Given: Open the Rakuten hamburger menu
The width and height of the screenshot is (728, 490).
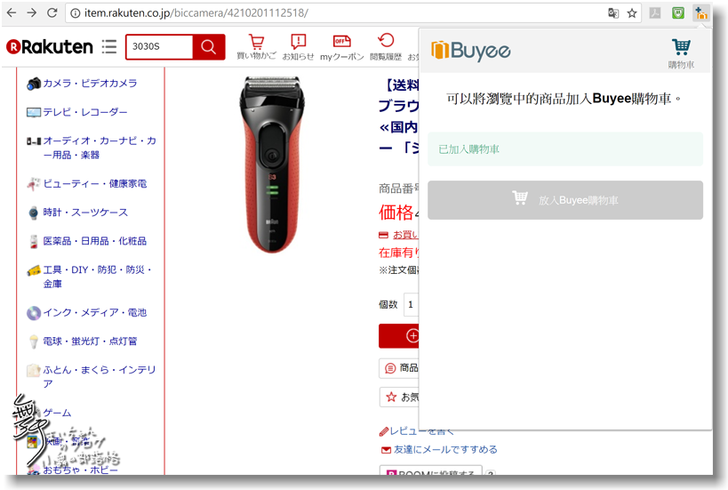Looking at the screenshot, I should tap(109, 46).
